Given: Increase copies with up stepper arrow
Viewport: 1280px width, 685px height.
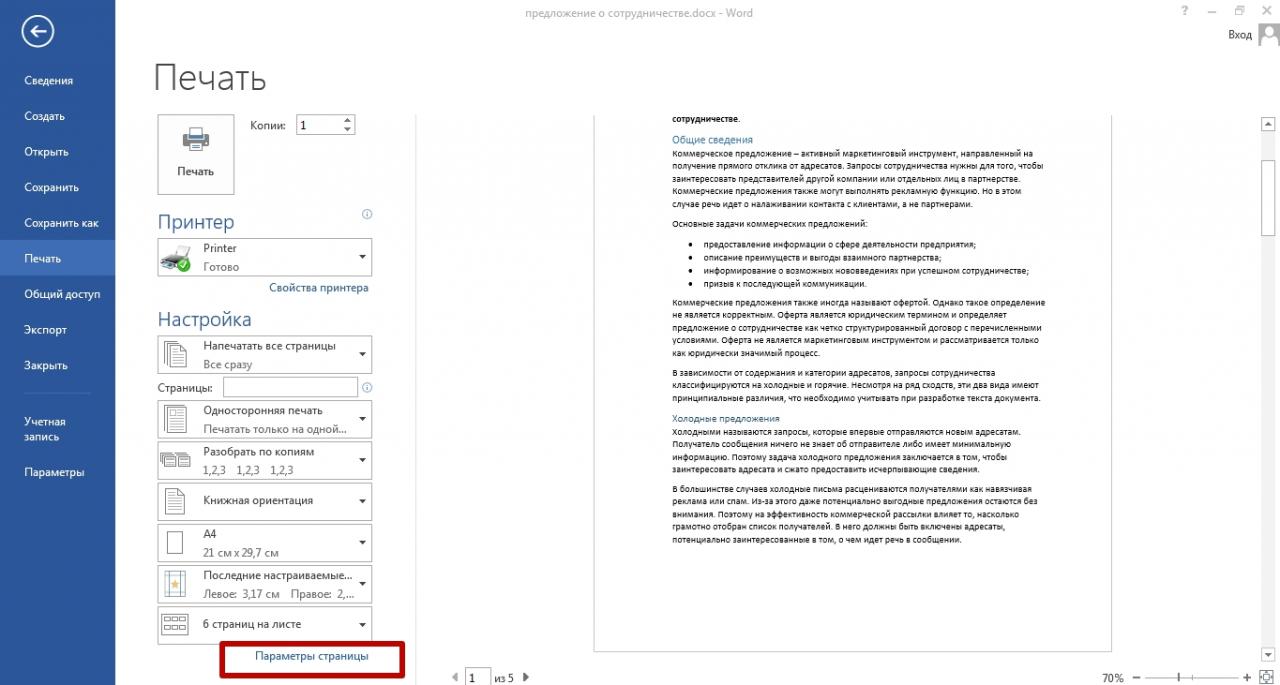Looking at the screenshot, I should pos(347,120).
